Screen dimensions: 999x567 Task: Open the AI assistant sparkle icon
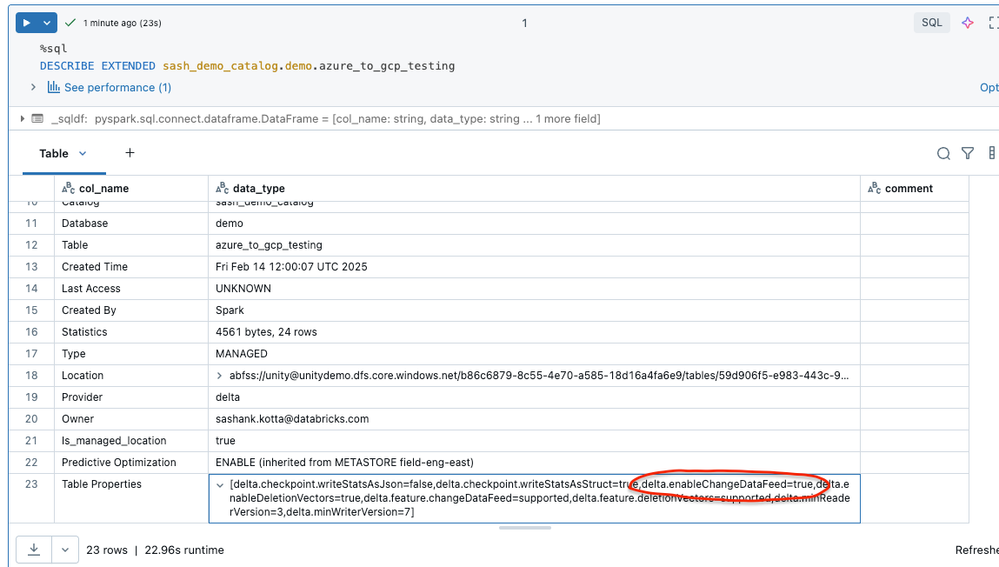point(967,22)
